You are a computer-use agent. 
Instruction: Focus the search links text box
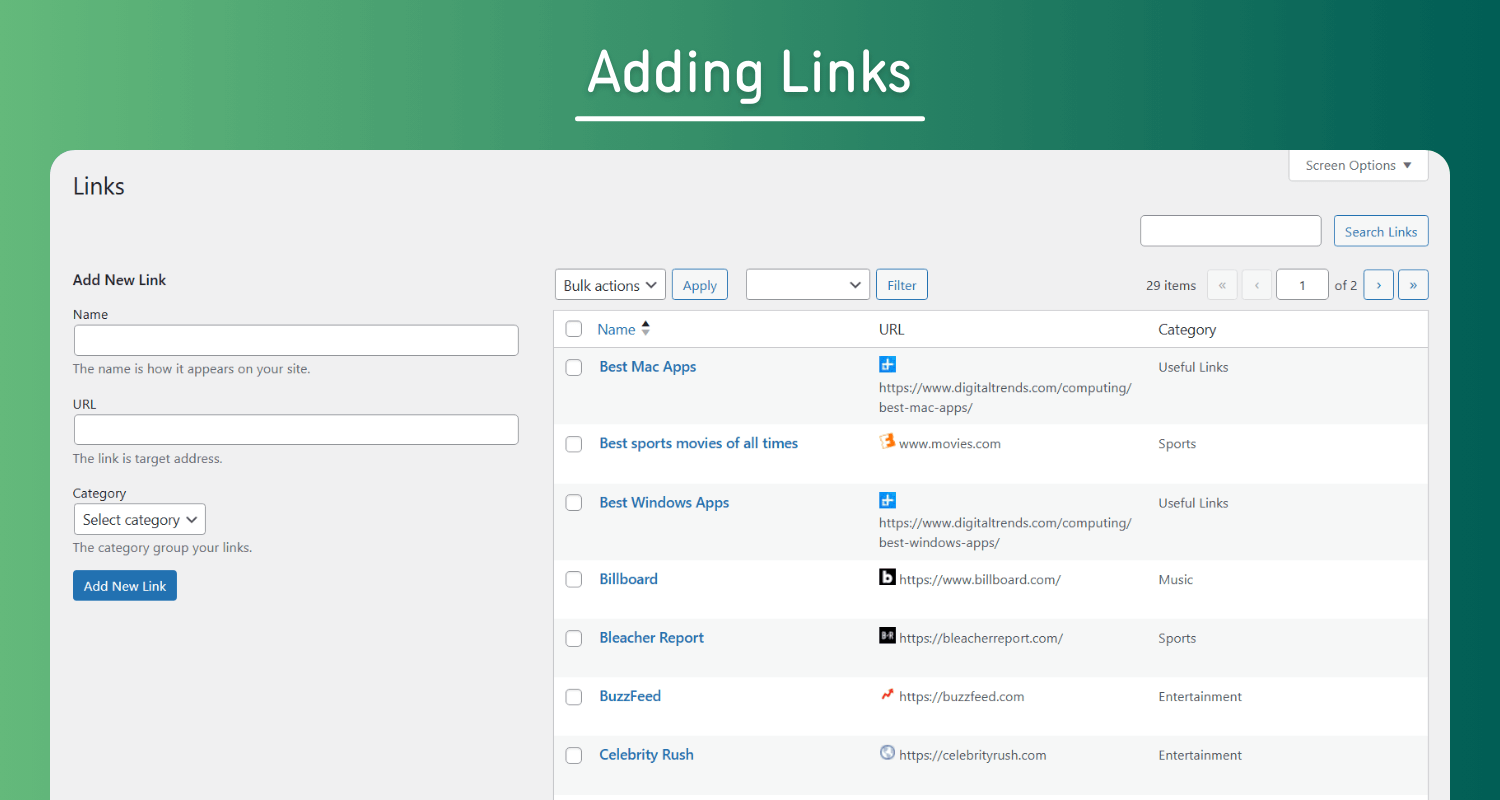coord(1231,231)
